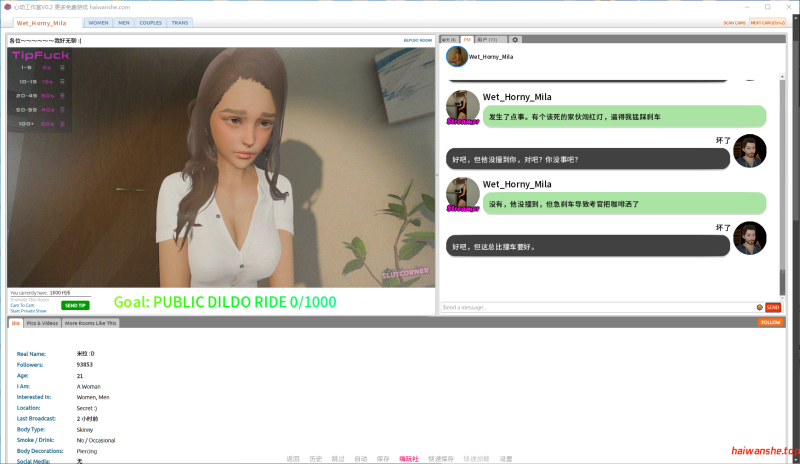Click the Location value Secret :)

tap(87, 408)
